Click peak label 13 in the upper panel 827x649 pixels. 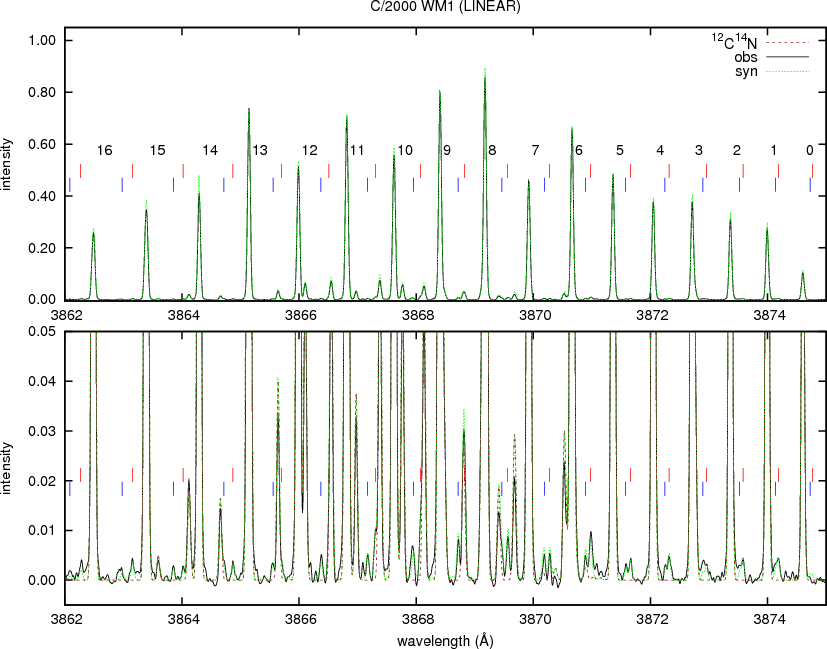pos(260,150)
